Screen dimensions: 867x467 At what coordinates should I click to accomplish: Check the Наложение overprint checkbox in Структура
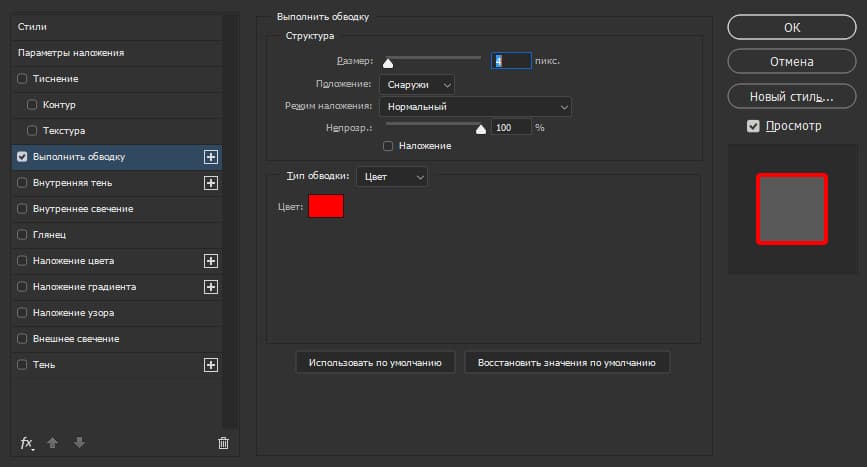click(x=388, y=146)
